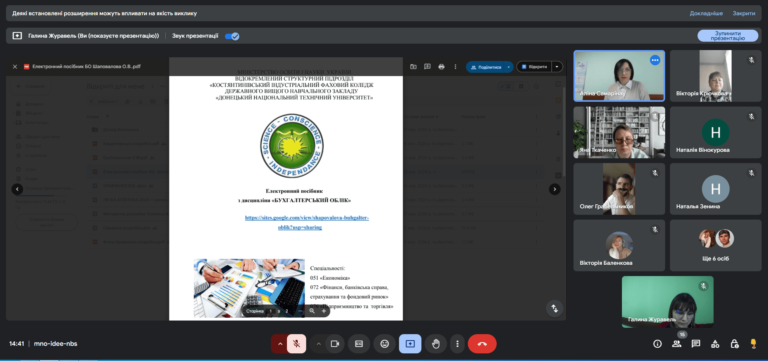Follow the sites.google.com link in document

307,222
